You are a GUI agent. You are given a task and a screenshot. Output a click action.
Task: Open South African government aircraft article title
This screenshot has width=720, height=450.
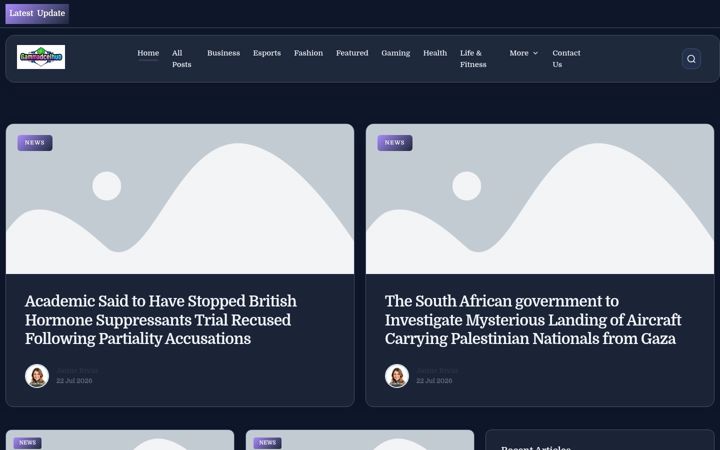click(533, 320)
